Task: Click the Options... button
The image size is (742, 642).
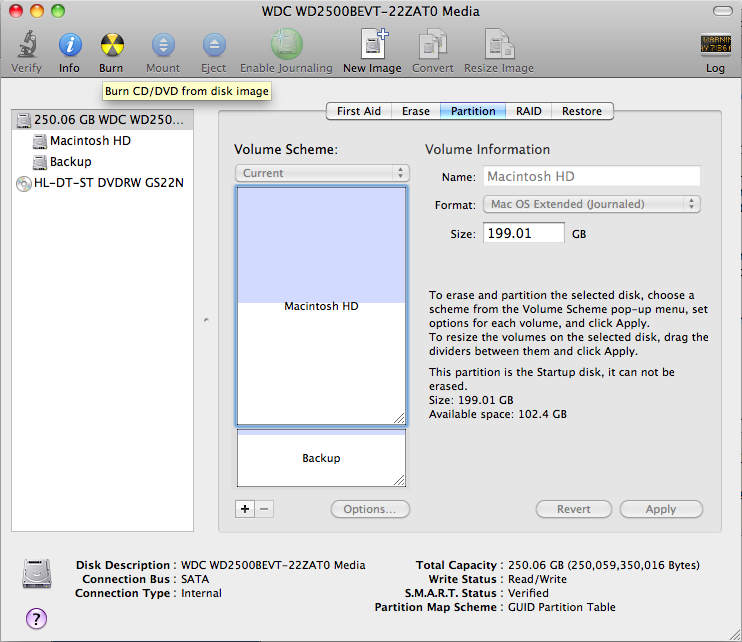Action: (369, 509)
